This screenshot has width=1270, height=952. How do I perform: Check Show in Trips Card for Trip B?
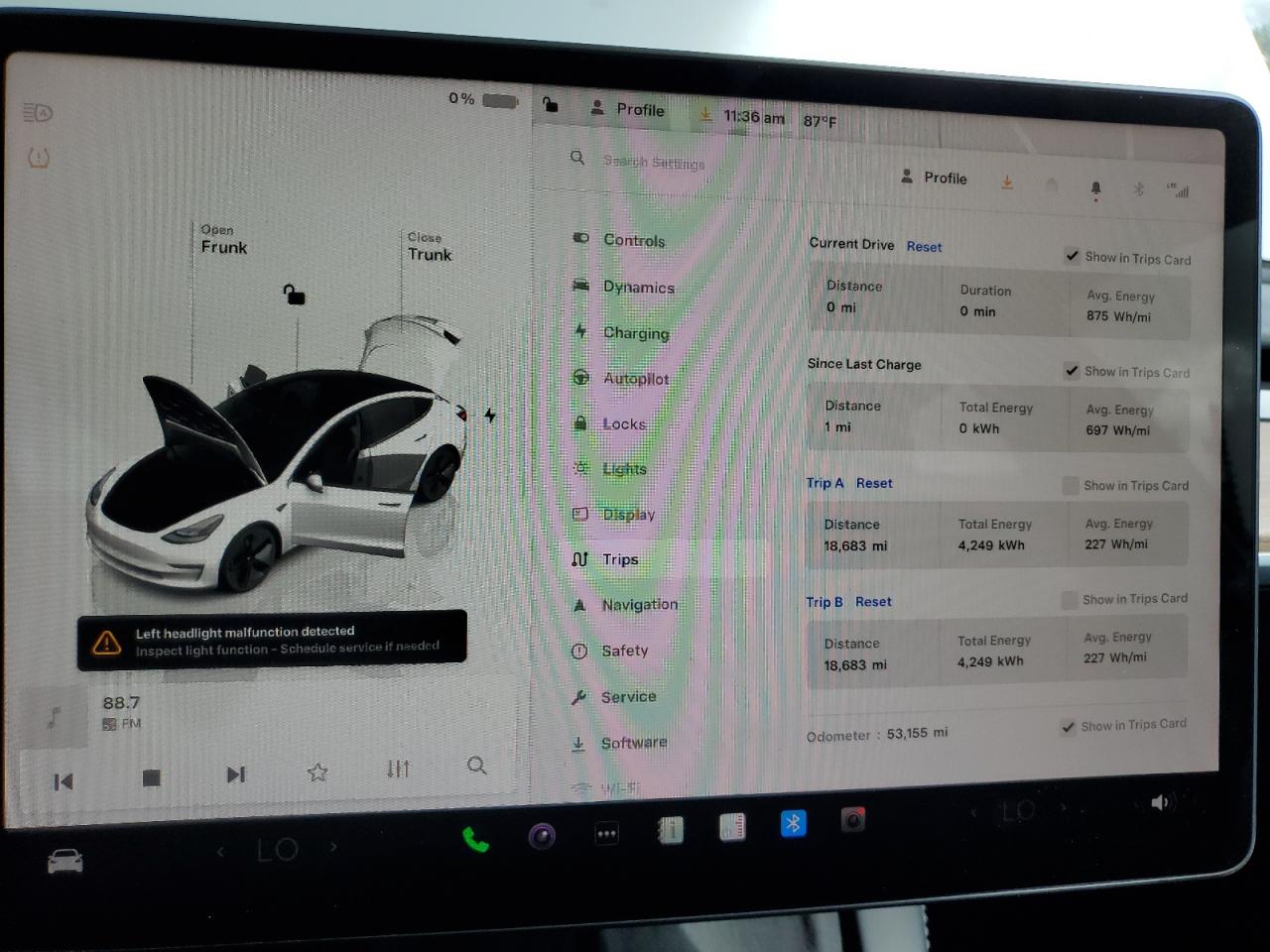coord(1069,599)
